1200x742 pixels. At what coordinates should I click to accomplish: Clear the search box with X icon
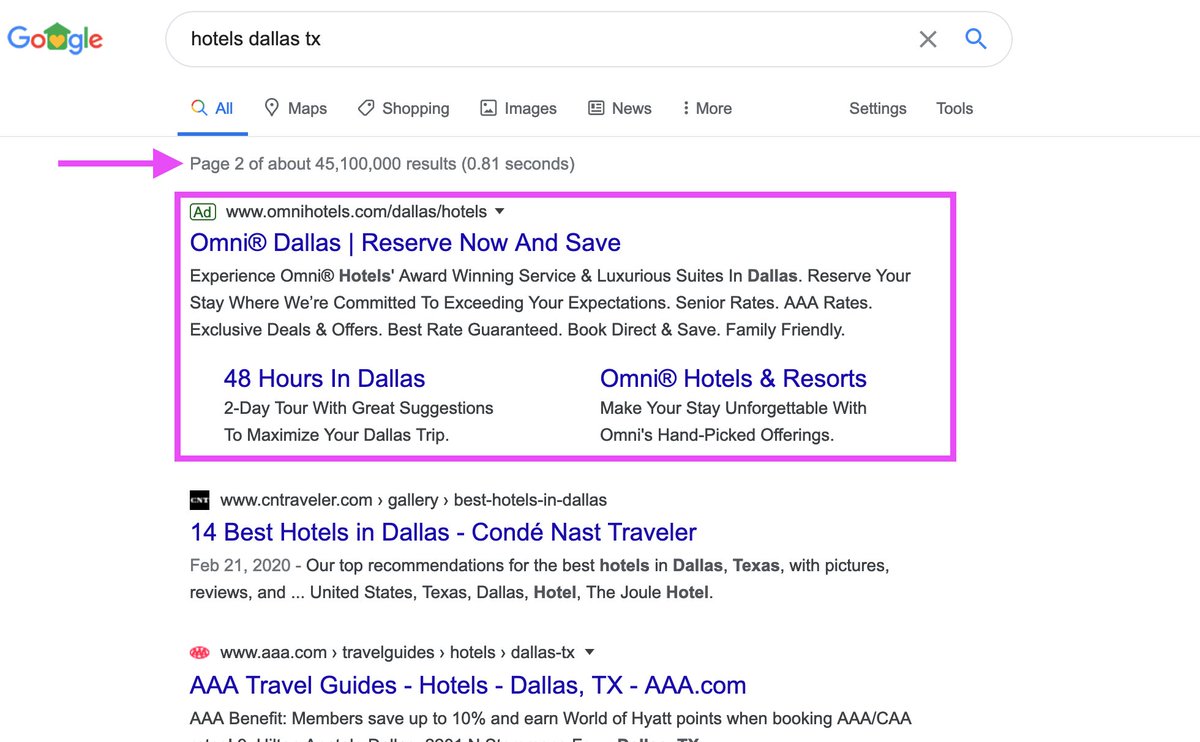pos(928,39)
